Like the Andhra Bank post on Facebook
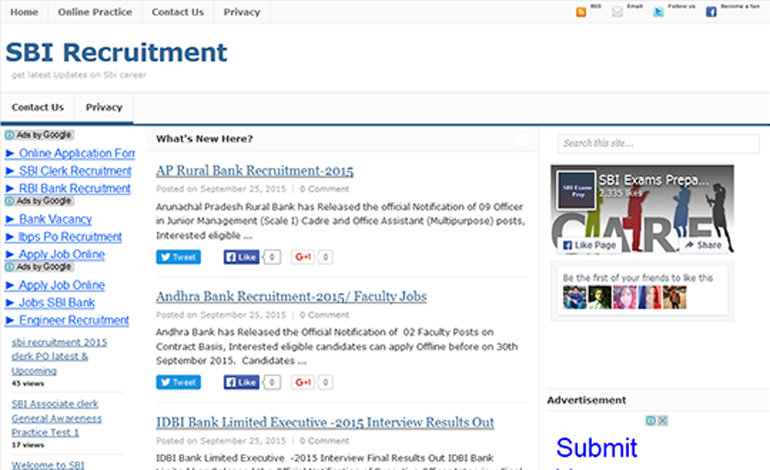The image size is (770, 470). 241,382
